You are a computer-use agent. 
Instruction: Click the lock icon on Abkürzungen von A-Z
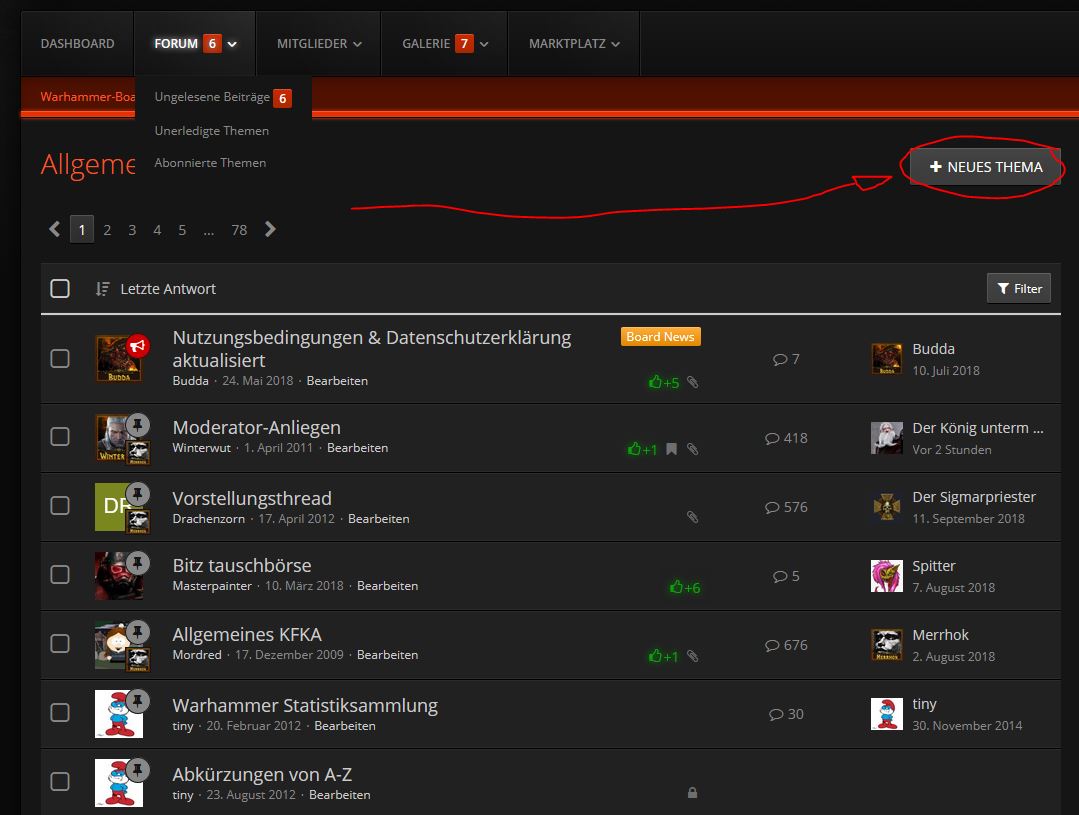pyautogui.click(x=692, y=793)
